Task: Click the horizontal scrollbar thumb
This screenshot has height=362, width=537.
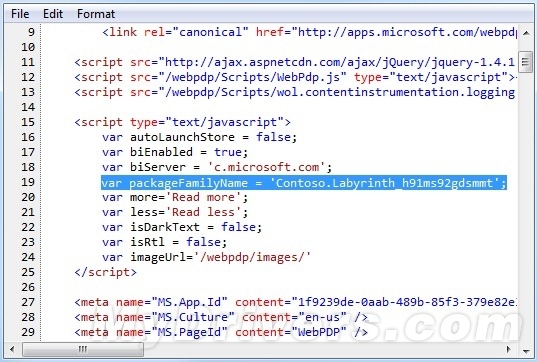Action: point(83,350)
